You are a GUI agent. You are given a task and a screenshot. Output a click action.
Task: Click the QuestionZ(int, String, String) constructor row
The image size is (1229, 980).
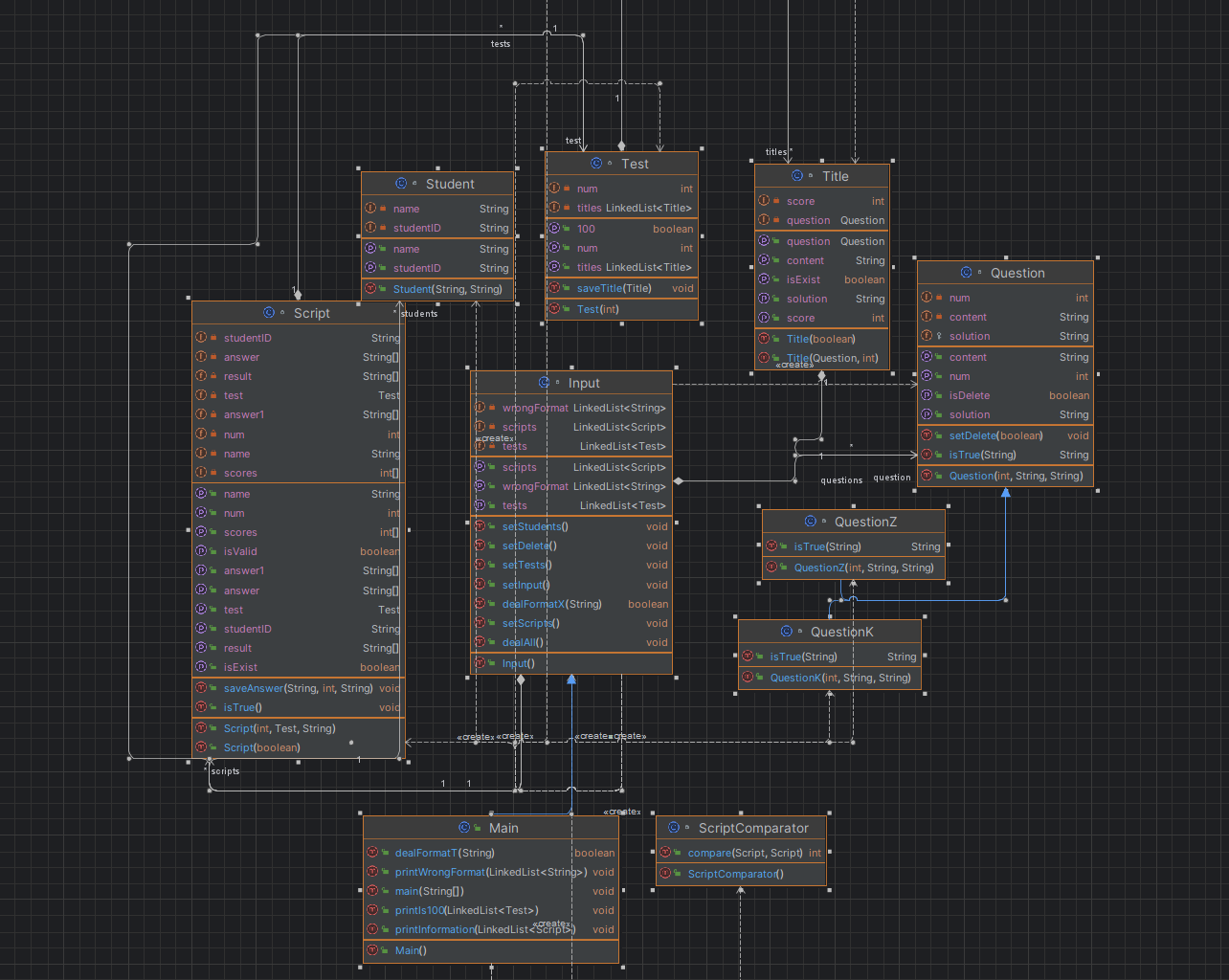(x=854, y=568)
